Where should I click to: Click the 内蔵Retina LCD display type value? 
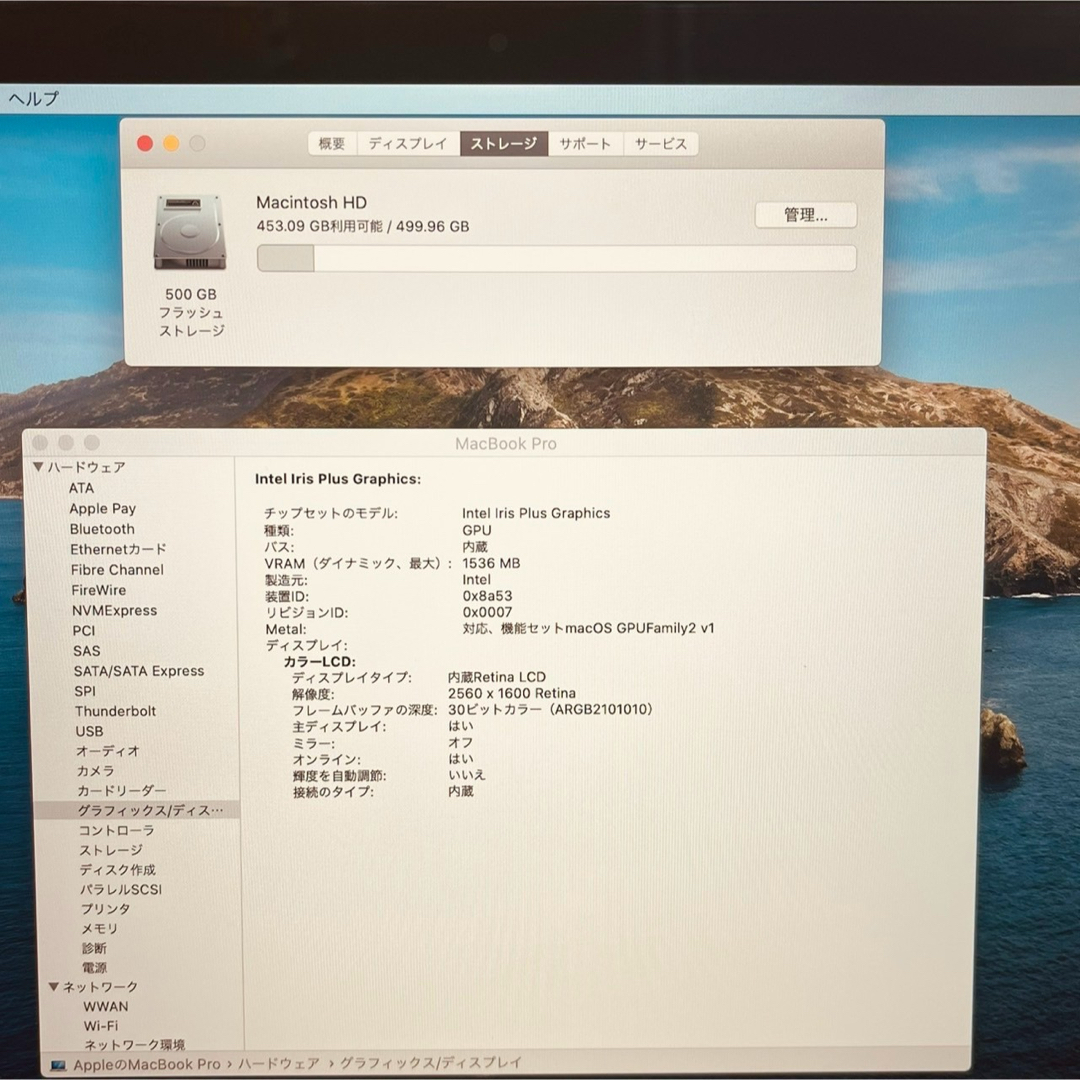497,677
